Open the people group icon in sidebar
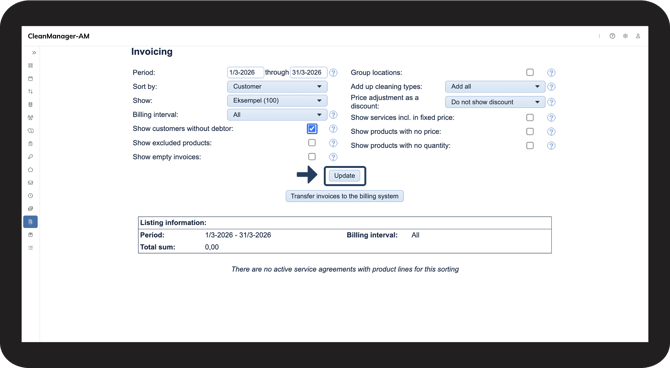The height and width of the screenshot is (368, 670). pos(30,118)
